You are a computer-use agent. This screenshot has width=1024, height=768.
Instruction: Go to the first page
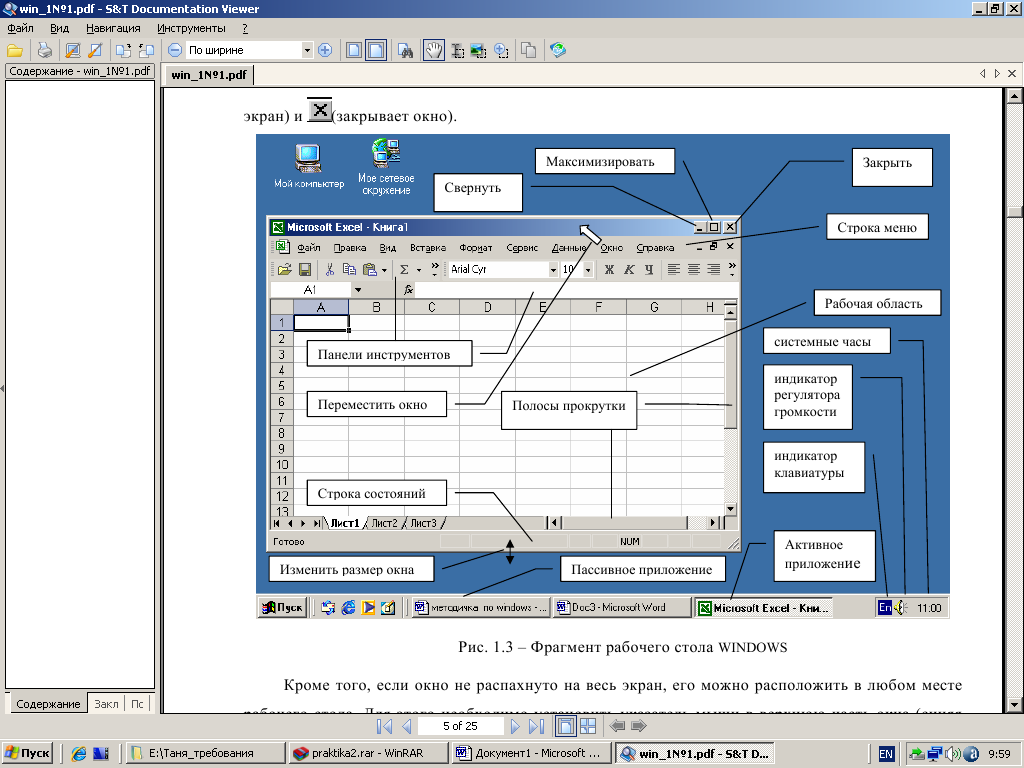point(385,726)
